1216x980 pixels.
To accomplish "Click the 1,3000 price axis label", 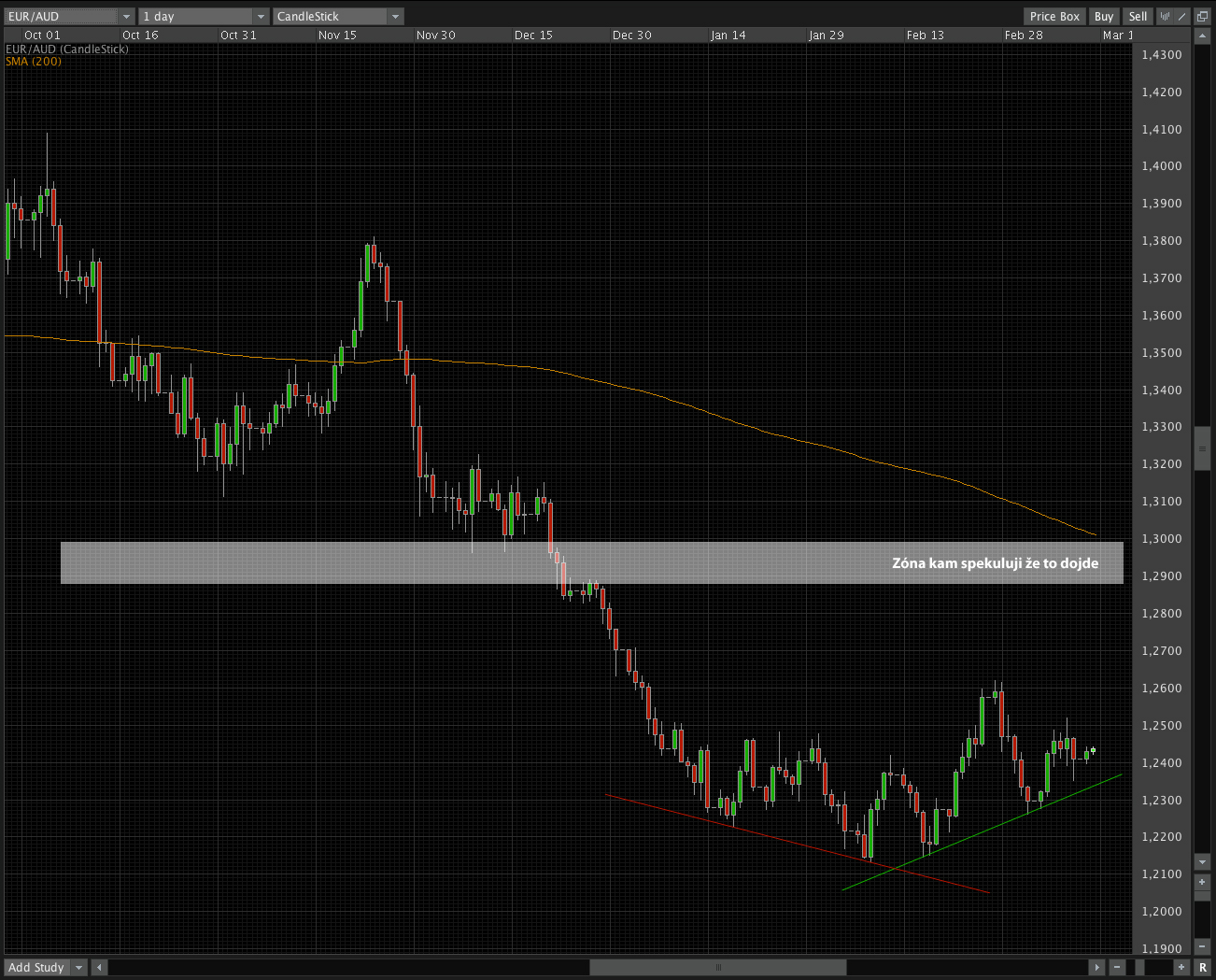I will [x=1162, y=539].
